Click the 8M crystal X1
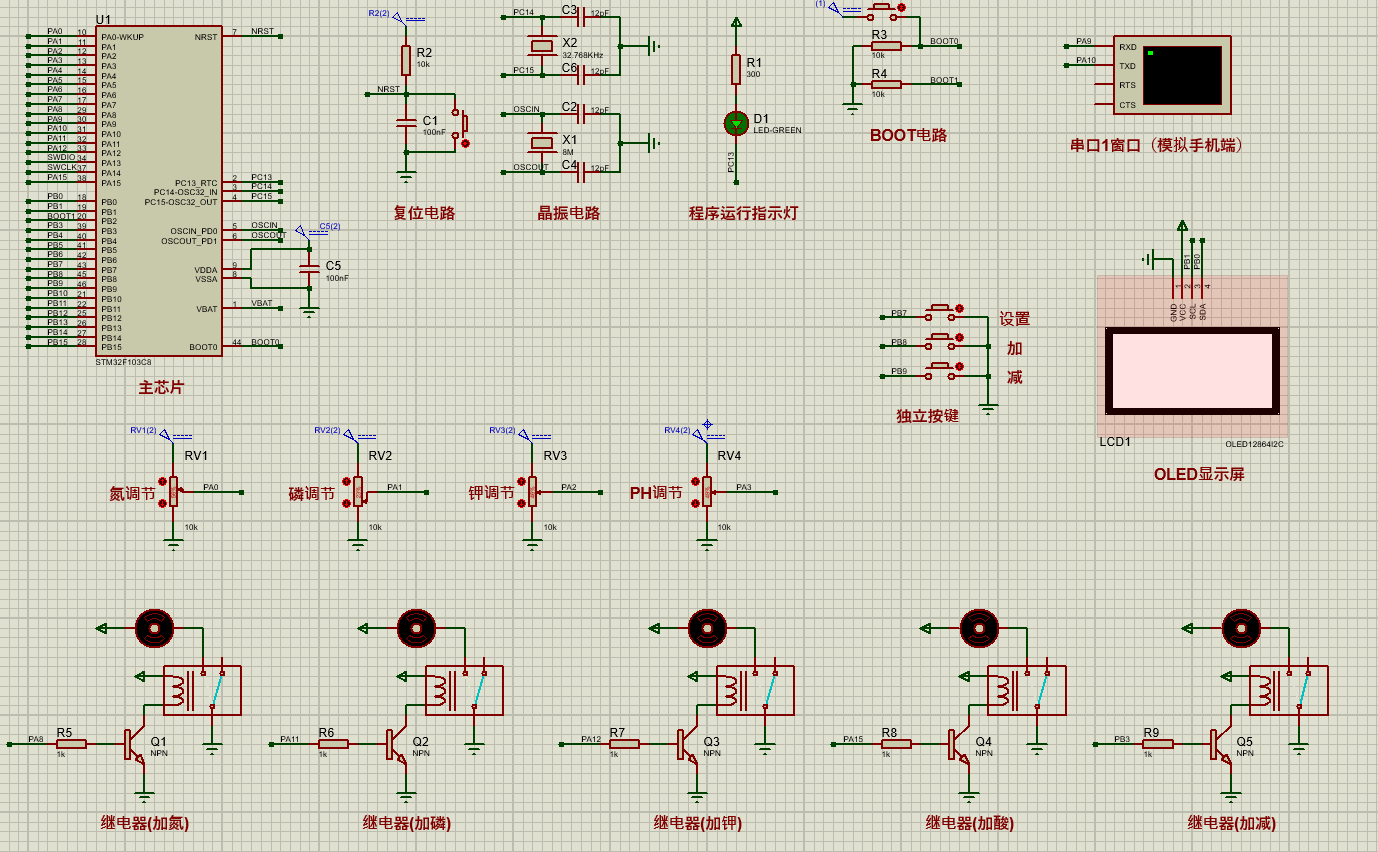 click(x=542, y=140)
